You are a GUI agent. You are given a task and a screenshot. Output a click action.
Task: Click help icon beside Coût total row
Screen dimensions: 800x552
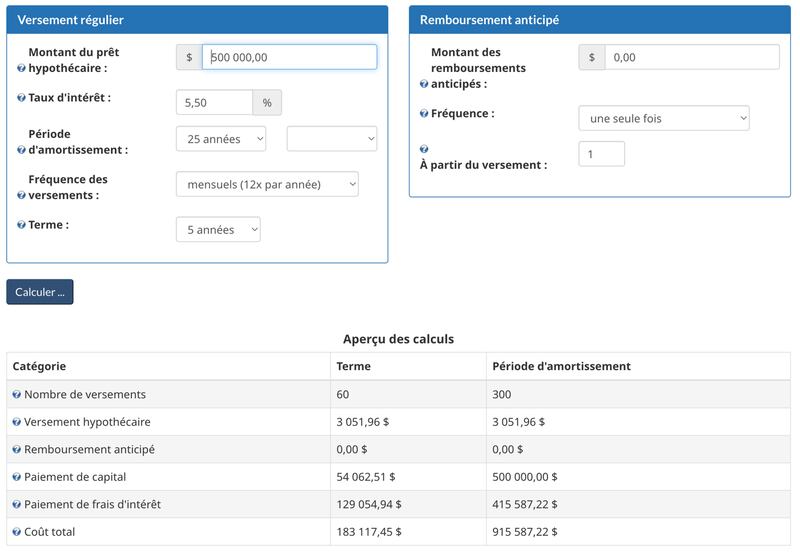[x=17, y=532]
